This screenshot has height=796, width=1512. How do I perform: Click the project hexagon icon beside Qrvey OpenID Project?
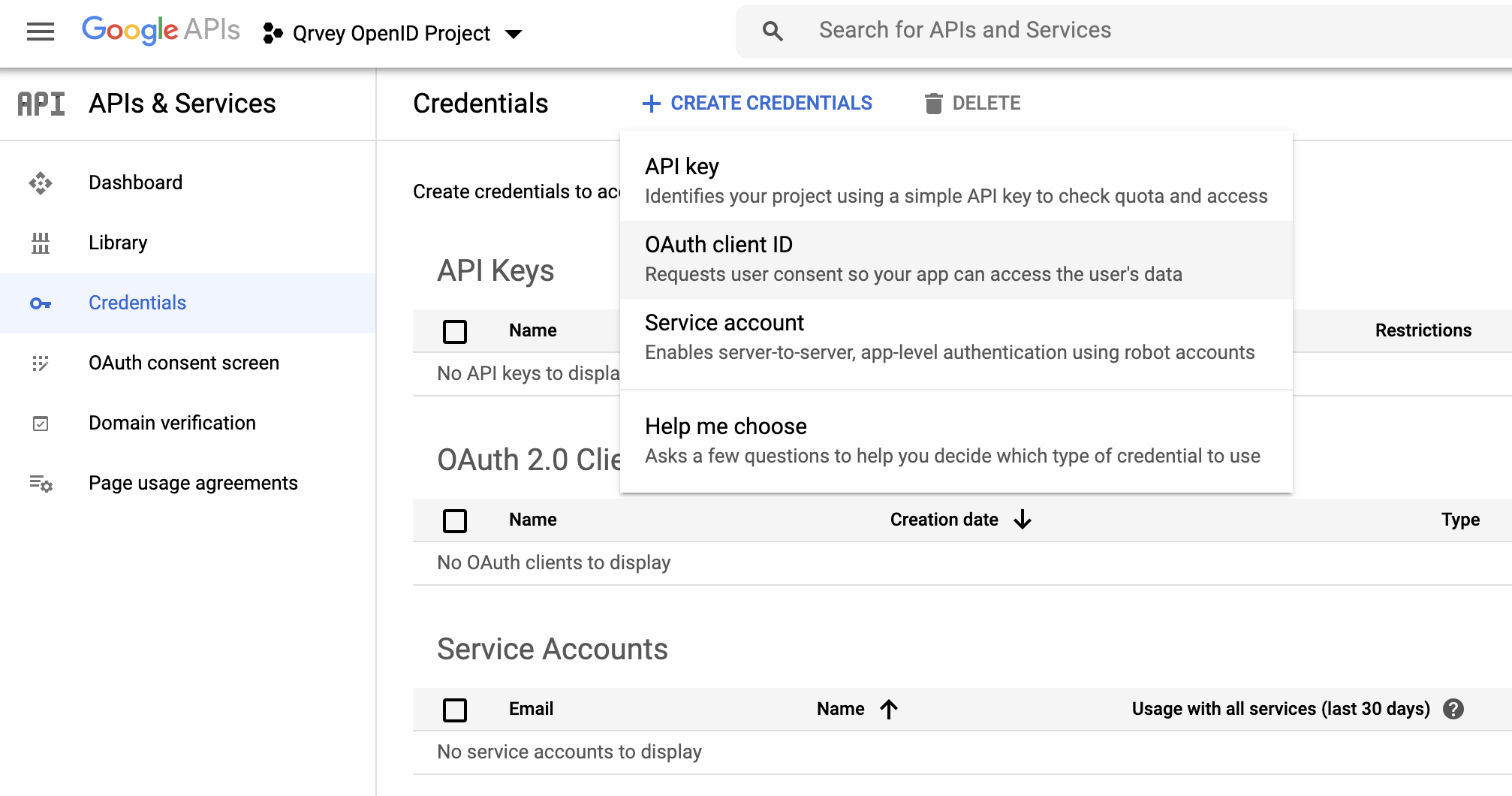pyautogui.click(x=273, y=33)
